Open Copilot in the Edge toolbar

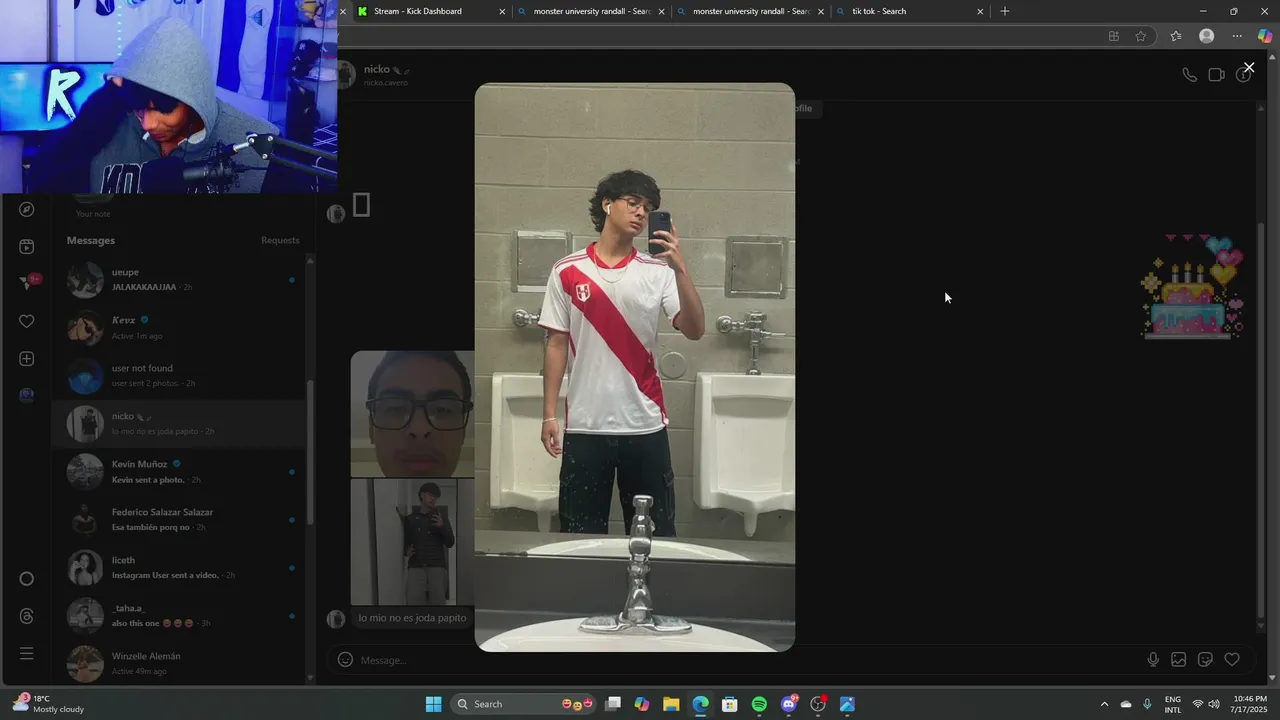coord(1265,36)
